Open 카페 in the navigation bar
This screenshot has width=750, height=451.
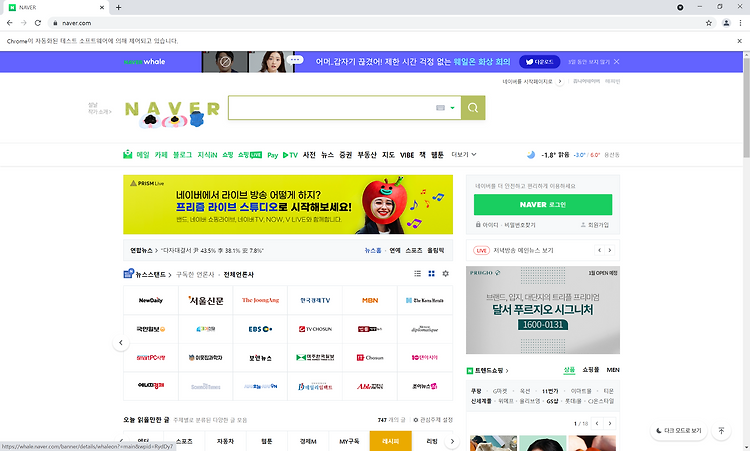[161, 155]
